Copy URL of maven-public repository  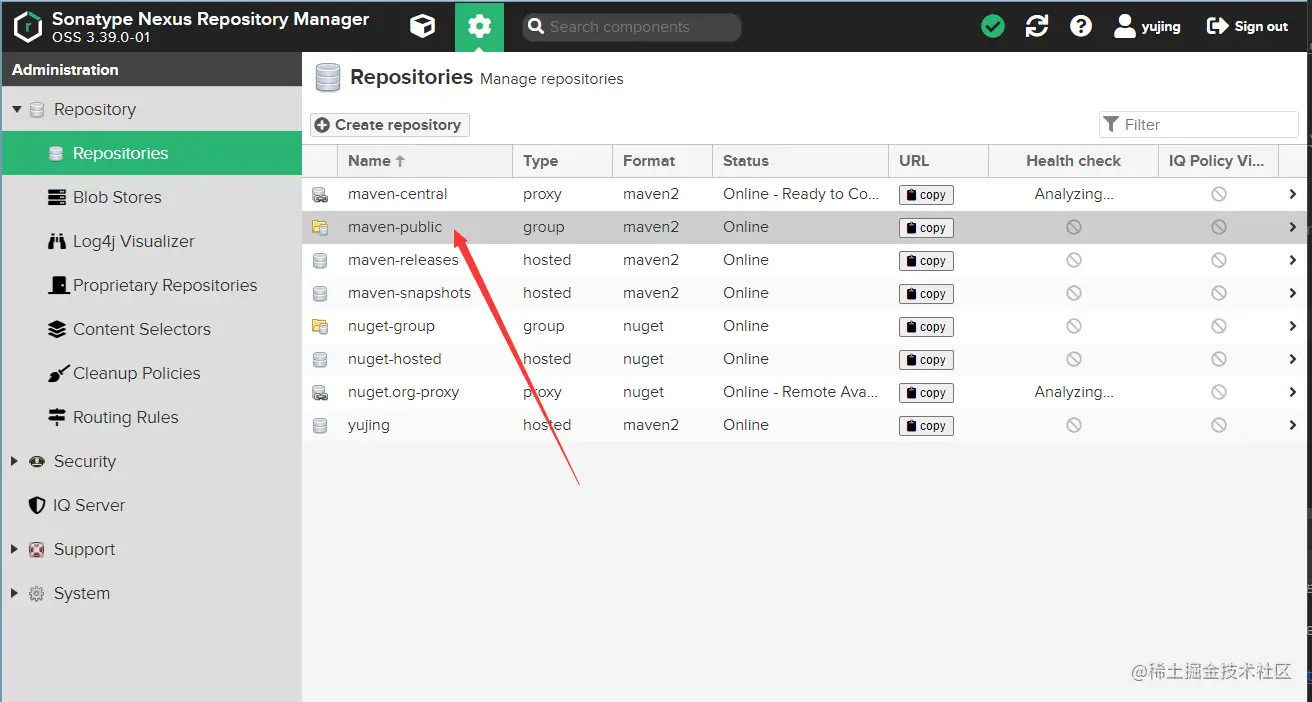(x=926, y=228)
